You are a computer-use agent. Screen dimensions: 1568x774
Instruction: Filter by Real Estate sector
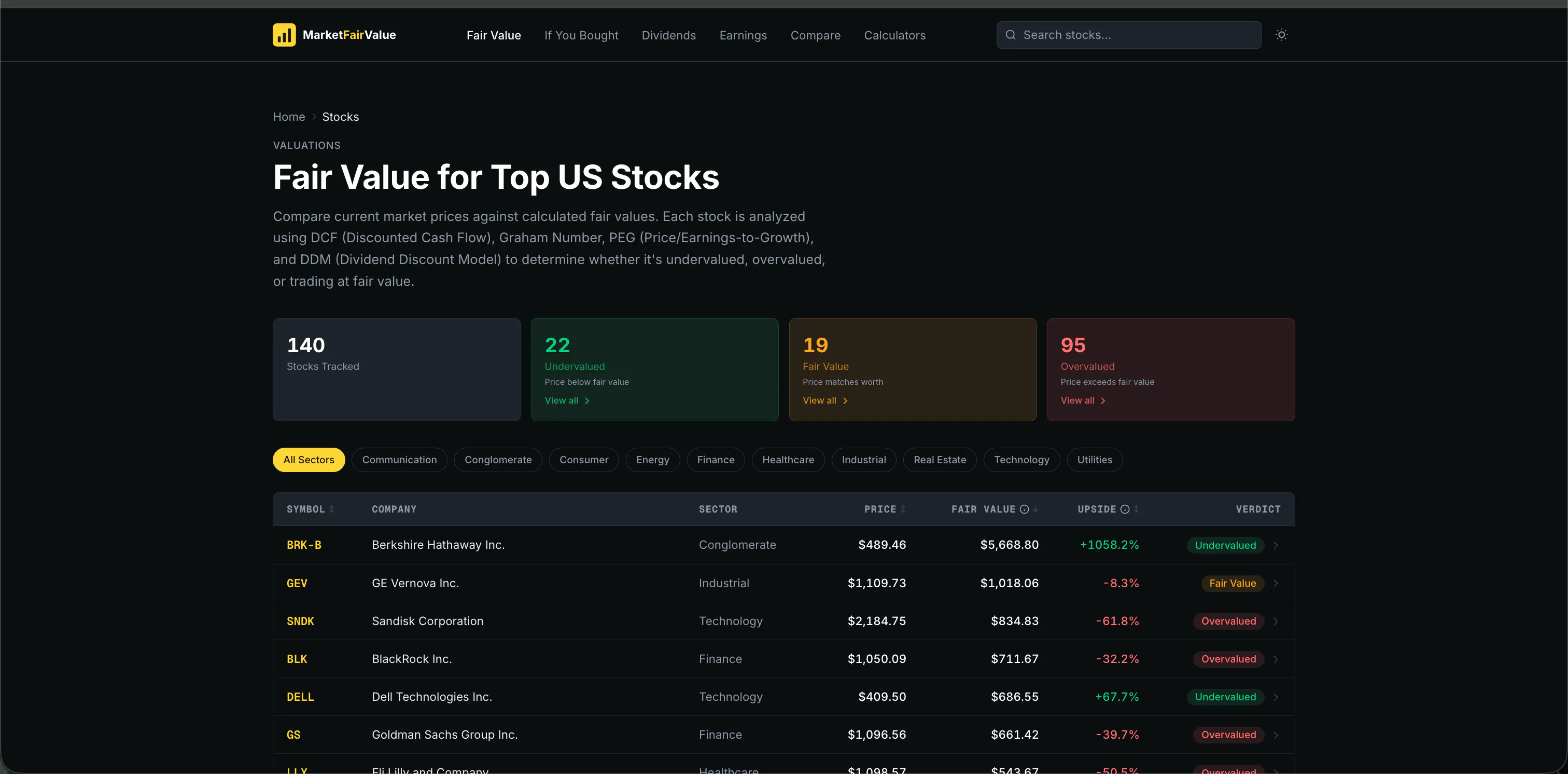[x=940, y=460]
